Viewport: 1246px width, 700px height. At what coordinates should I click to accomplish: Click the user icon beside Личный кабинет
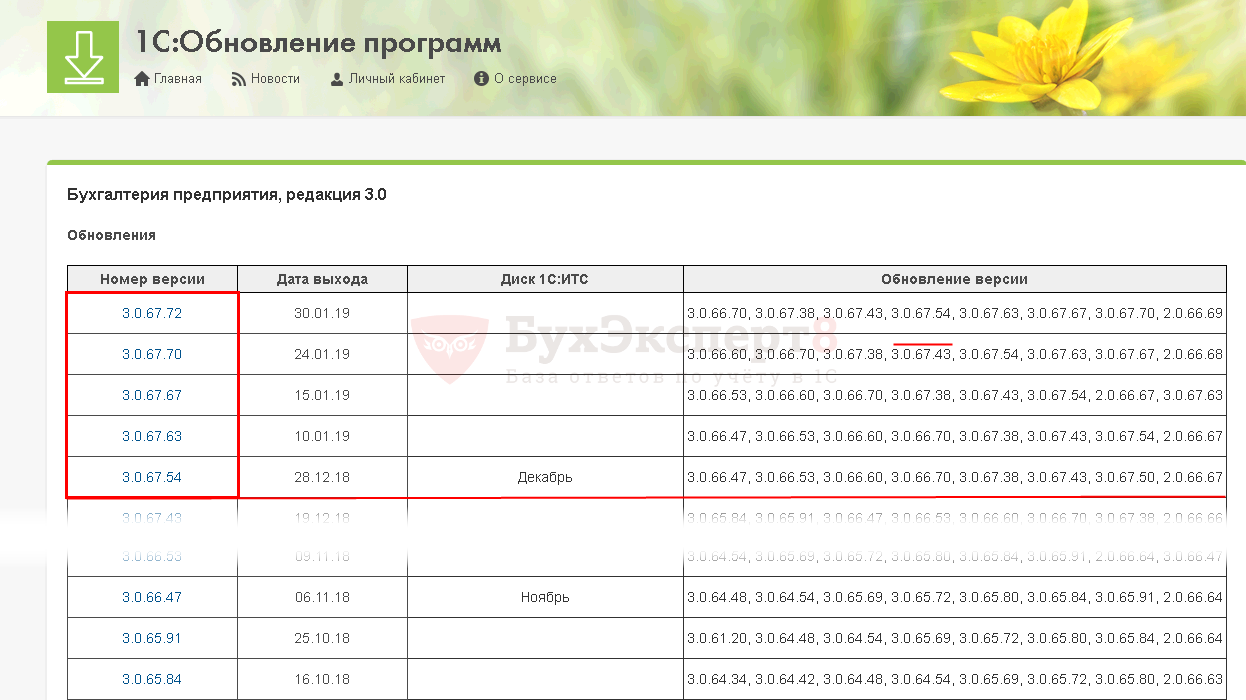(x=337, y=79)
